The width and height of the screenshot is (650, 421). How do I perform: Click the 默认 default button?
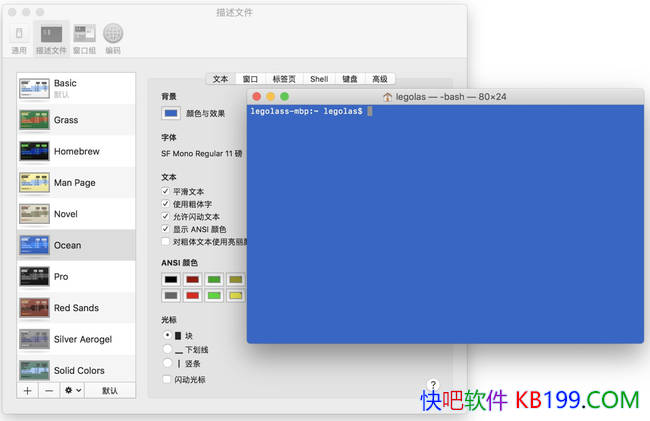(110, 390)
